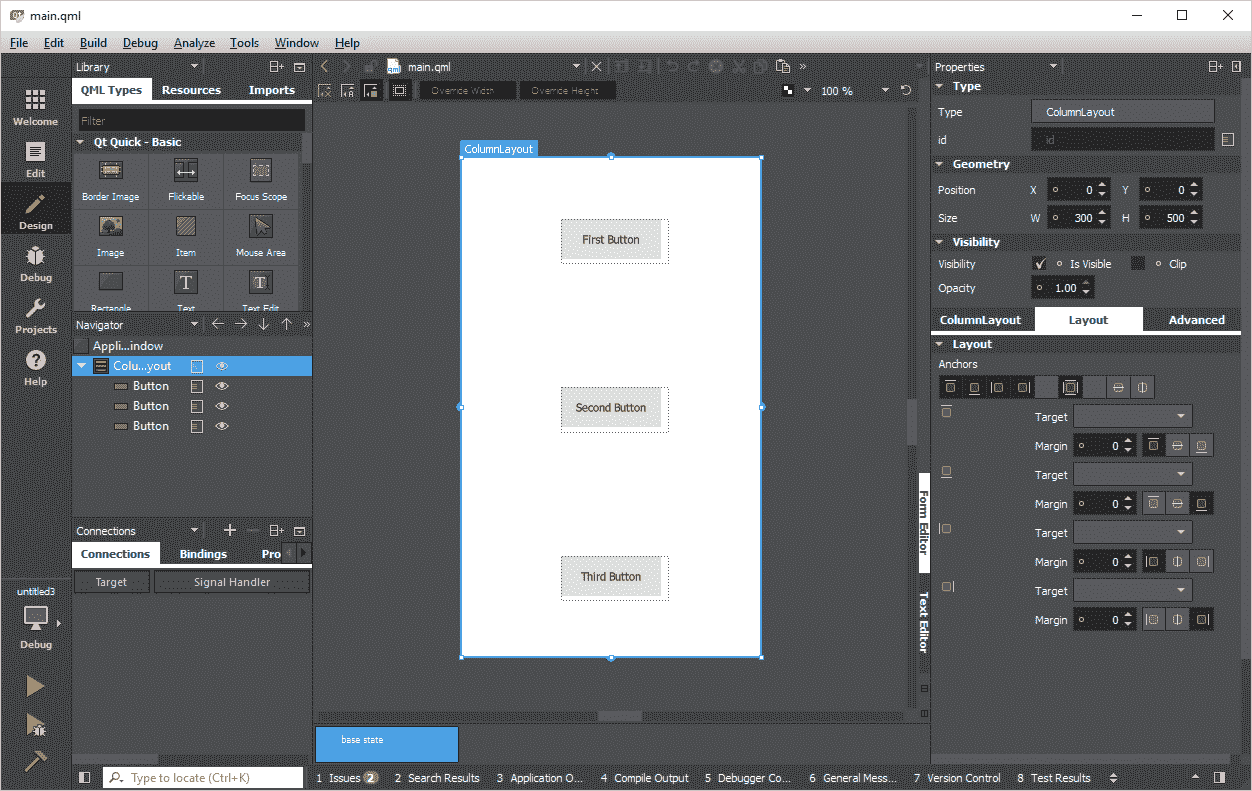This screenshot has width=1252, height=791.
Task: Open the Issues output pane
Action: (346, 778)
